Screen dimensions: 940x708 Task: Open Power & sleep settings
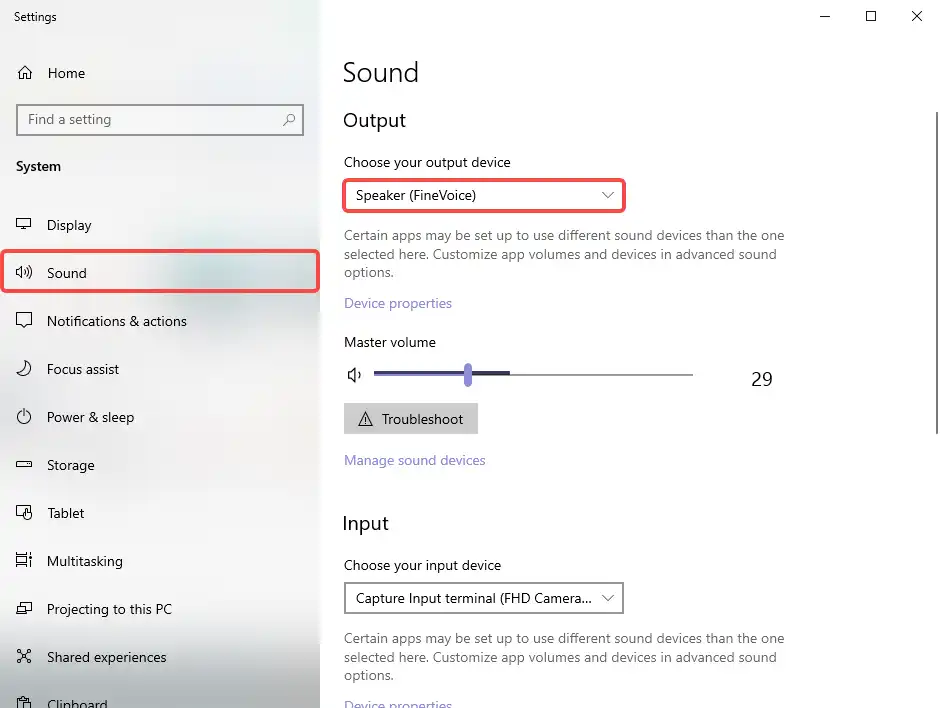pos(159,417)
